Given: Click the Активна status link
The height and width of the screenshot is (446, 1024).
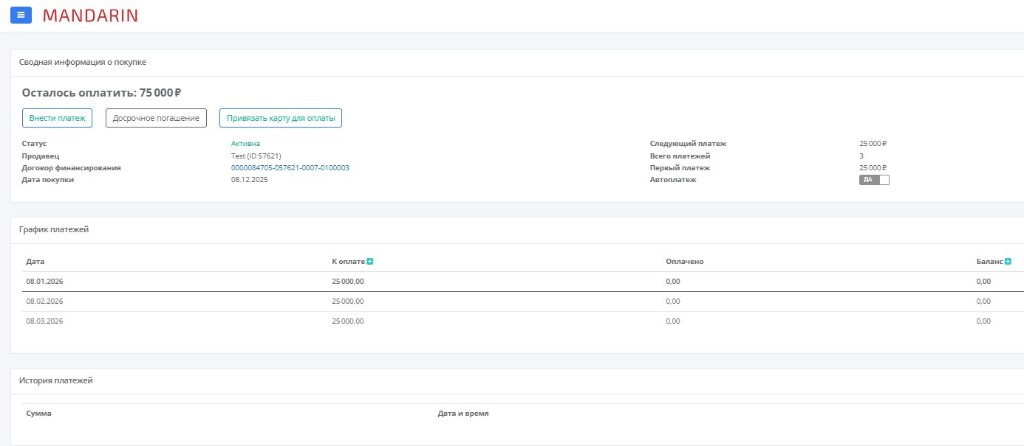Looking at the screenshot, I should coord(245,144).
